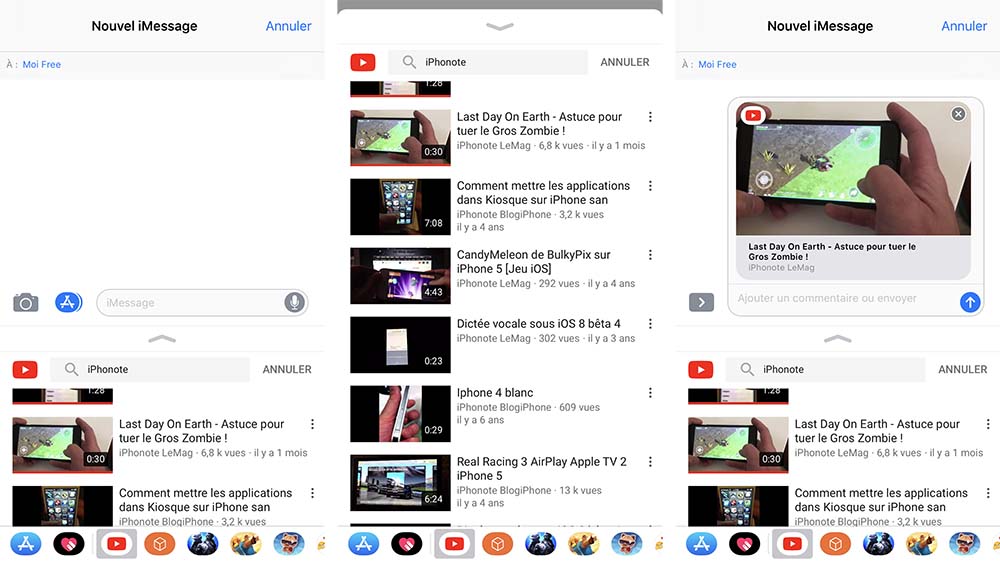Tap the gray chevron expand button in right panel
Viewport: 1000px width, 561px height.
(701, 302)
